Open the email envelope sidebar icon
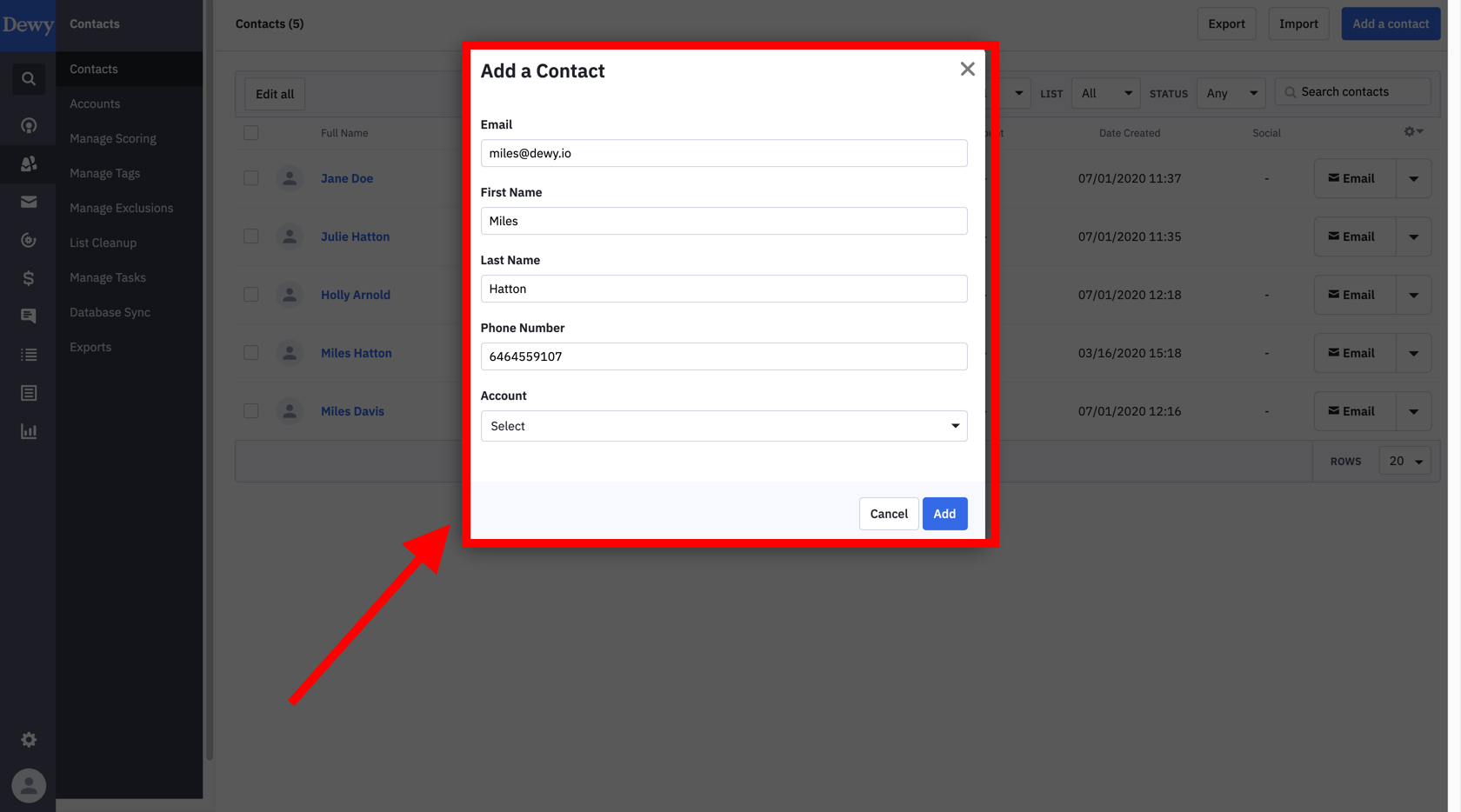This screenshot has height=812, width=1461. [x=29, y=202]
